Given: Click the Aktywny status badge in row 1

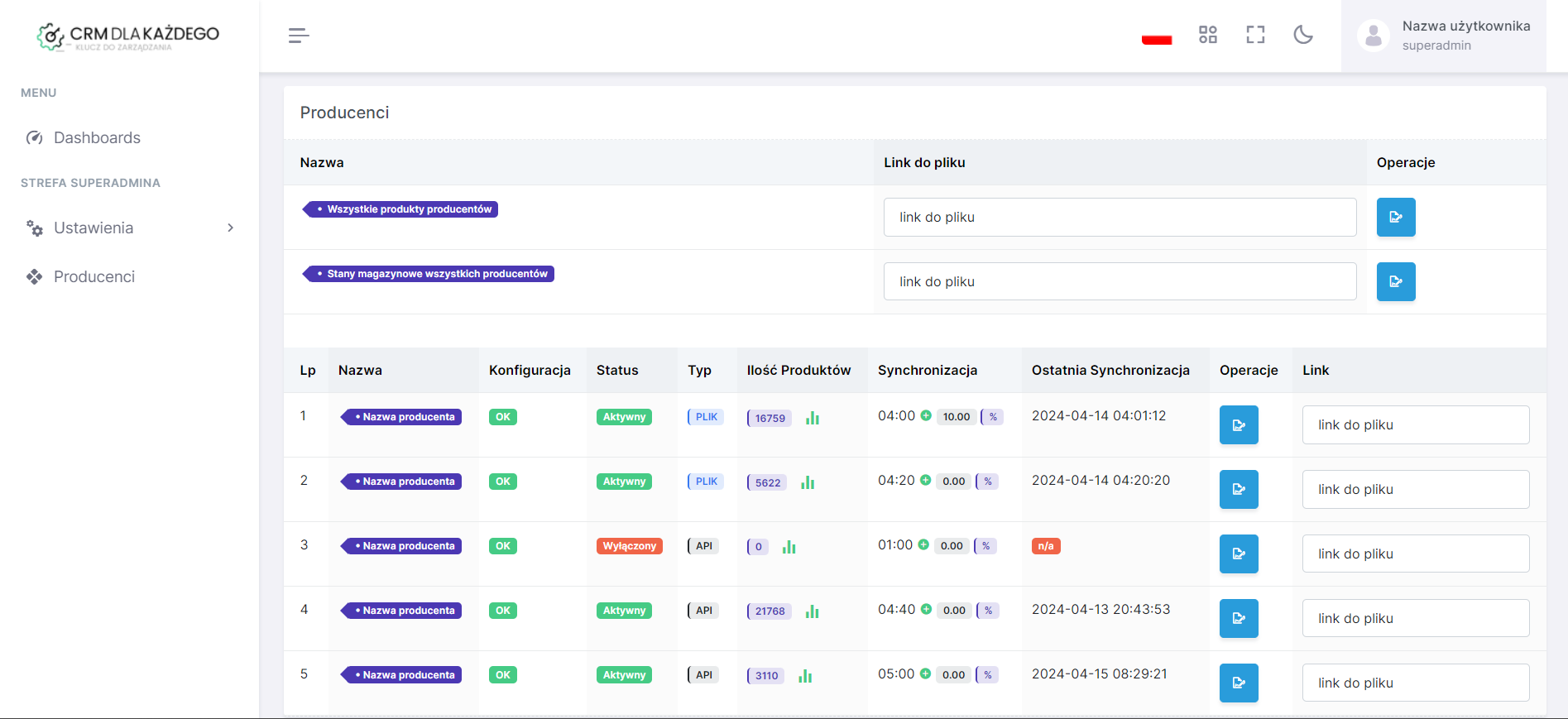Looking at the screenshot, I should point(624,417).
